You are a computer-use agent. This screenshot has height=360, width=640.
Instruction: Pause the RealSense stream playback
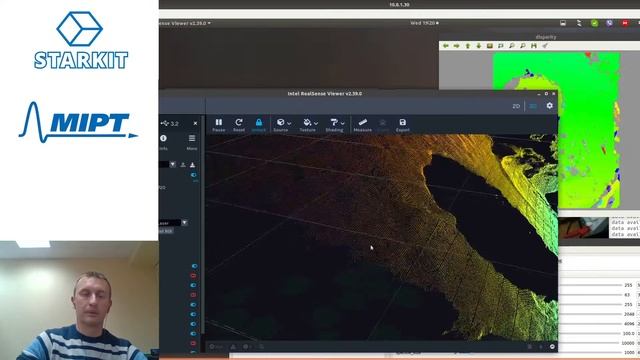click(219, 124)
